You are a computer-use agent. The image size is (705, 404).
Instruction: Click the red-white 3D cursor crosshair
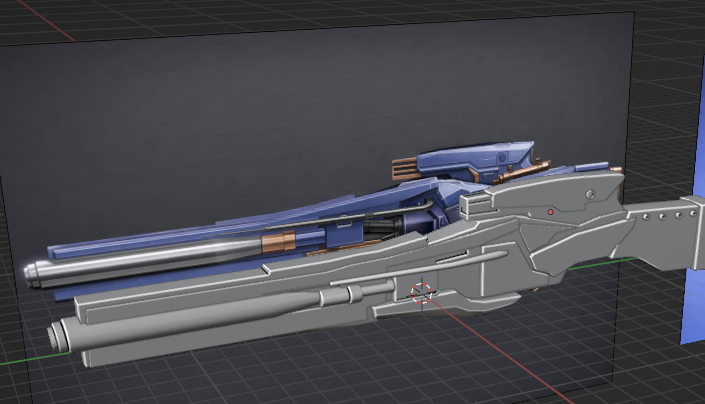421,293
